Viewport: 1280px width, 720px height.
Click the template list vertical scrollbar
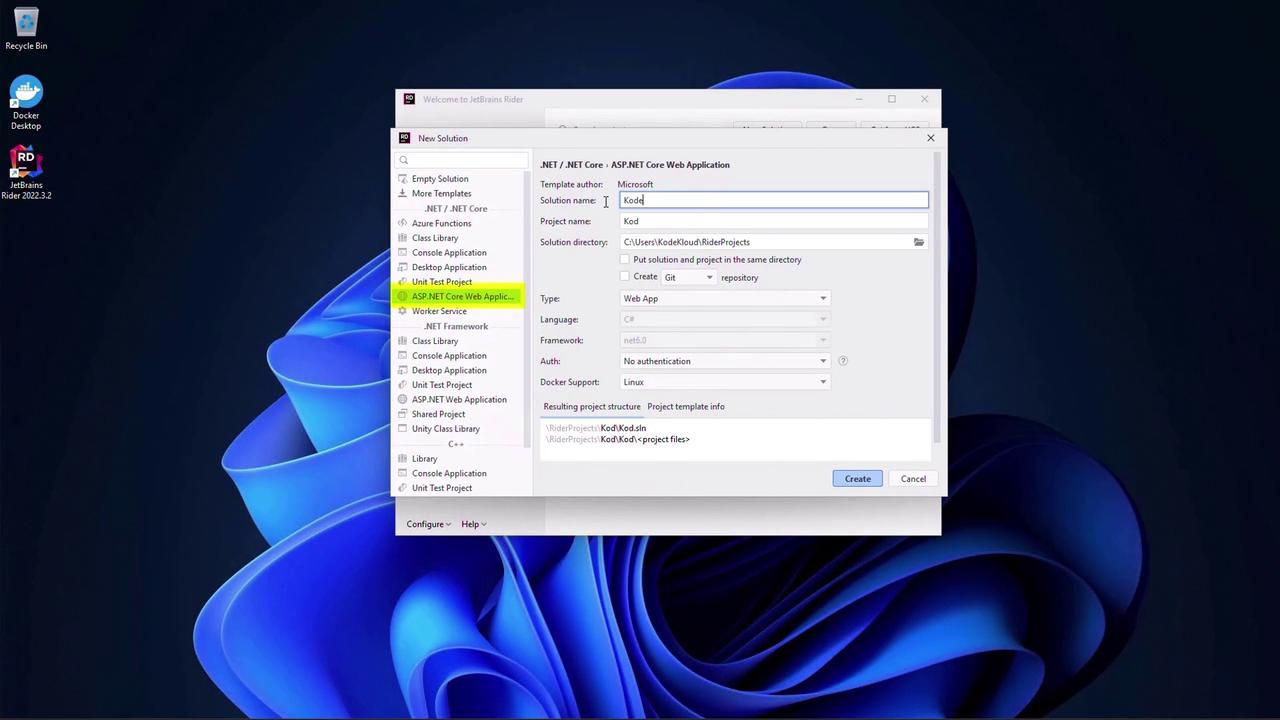[x=528, y=310]
